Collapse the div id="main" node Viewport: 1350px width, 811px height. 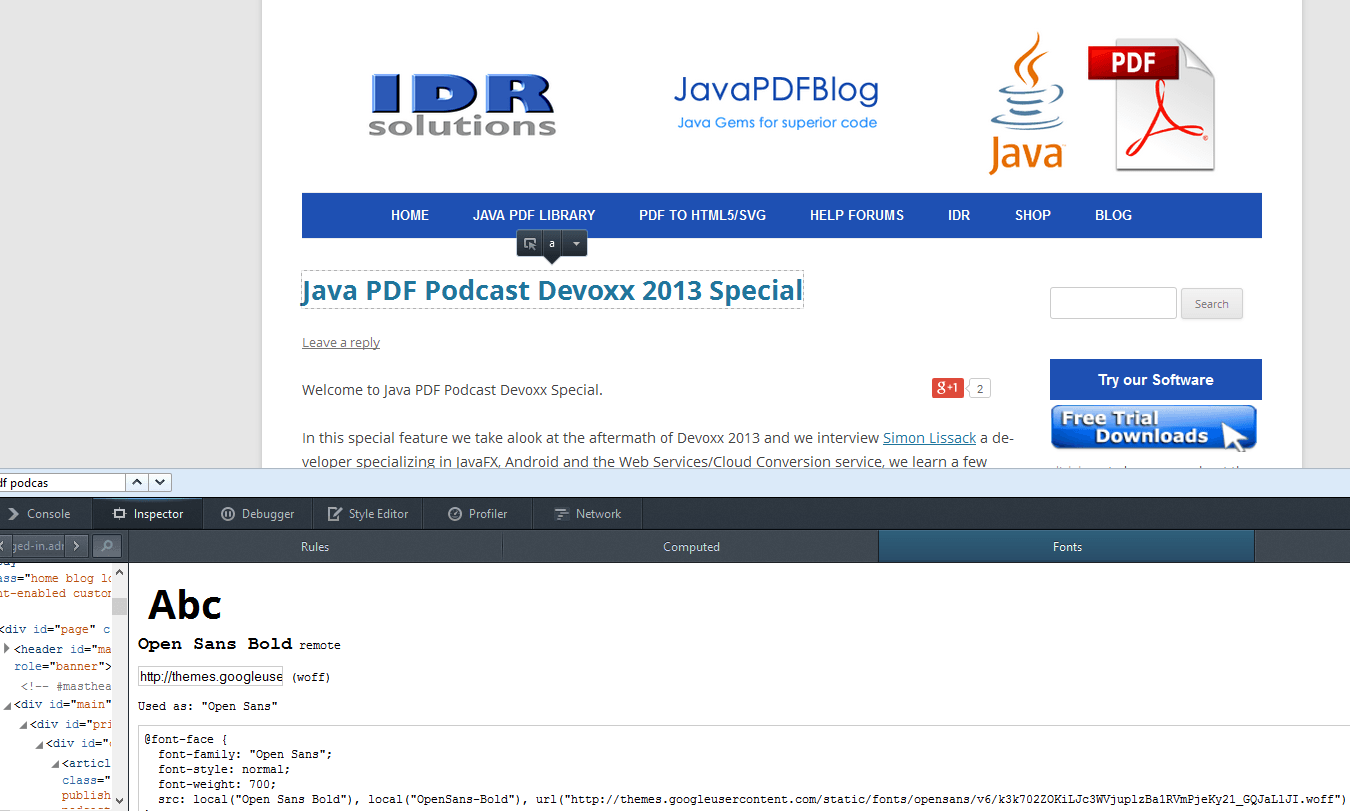pos(7,705)
